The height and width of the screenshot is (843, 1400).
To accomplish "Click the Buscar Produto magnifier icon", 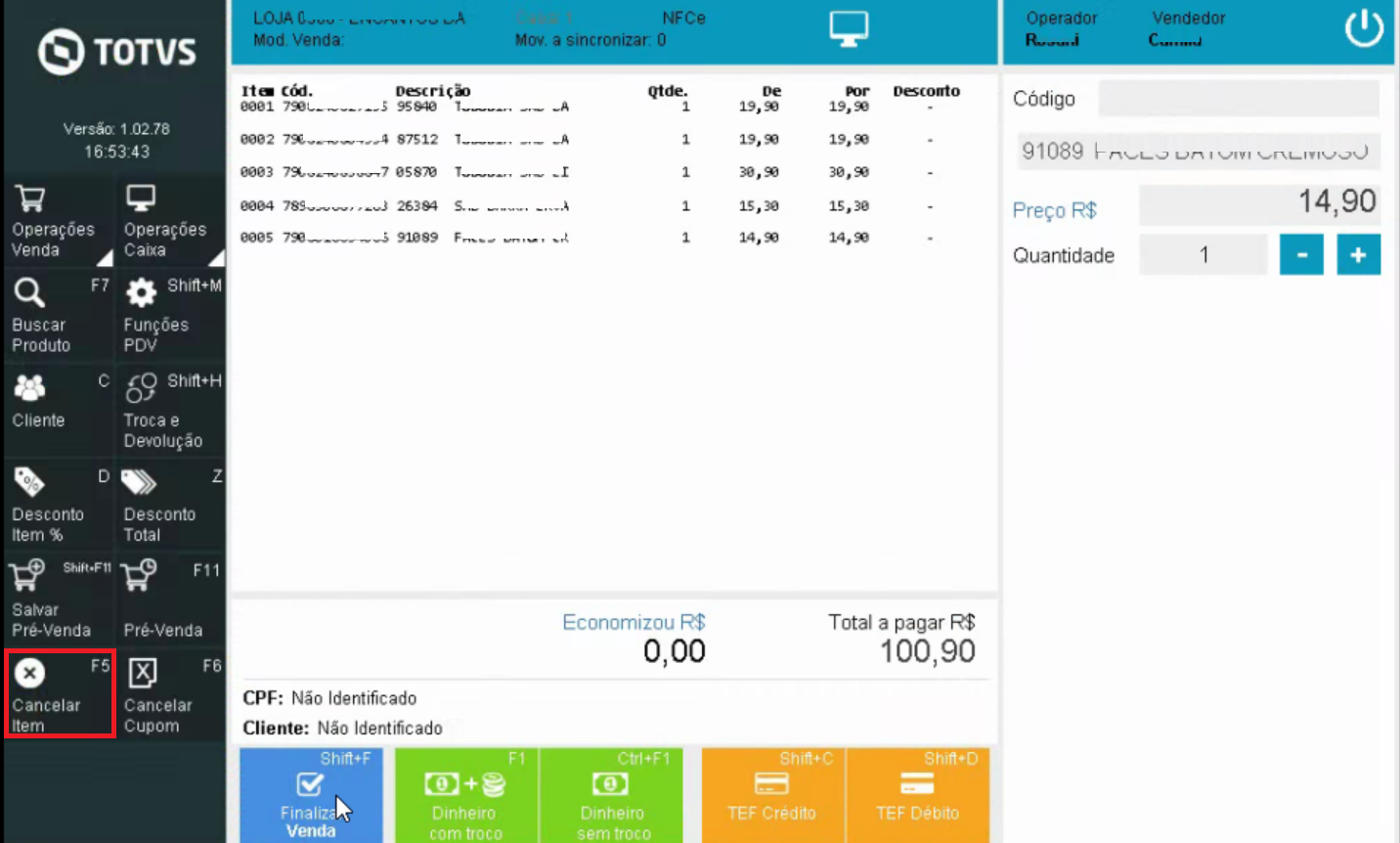I will pyautogui.click(x=29, y=292).
